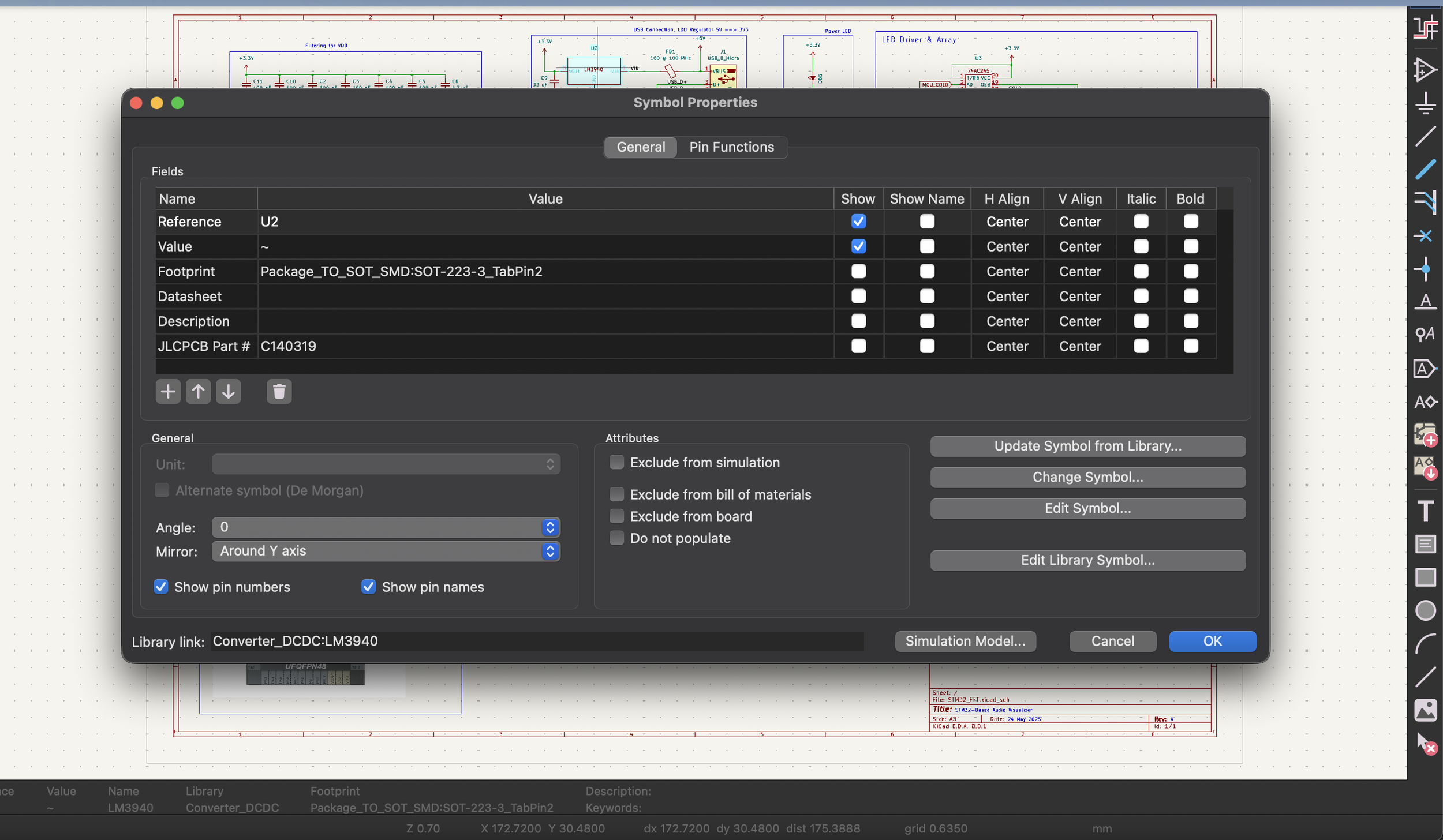This screenshot has width=1443, height=840.
Task: Switch to the Pin Functions tab
Action: coord(731,147)
